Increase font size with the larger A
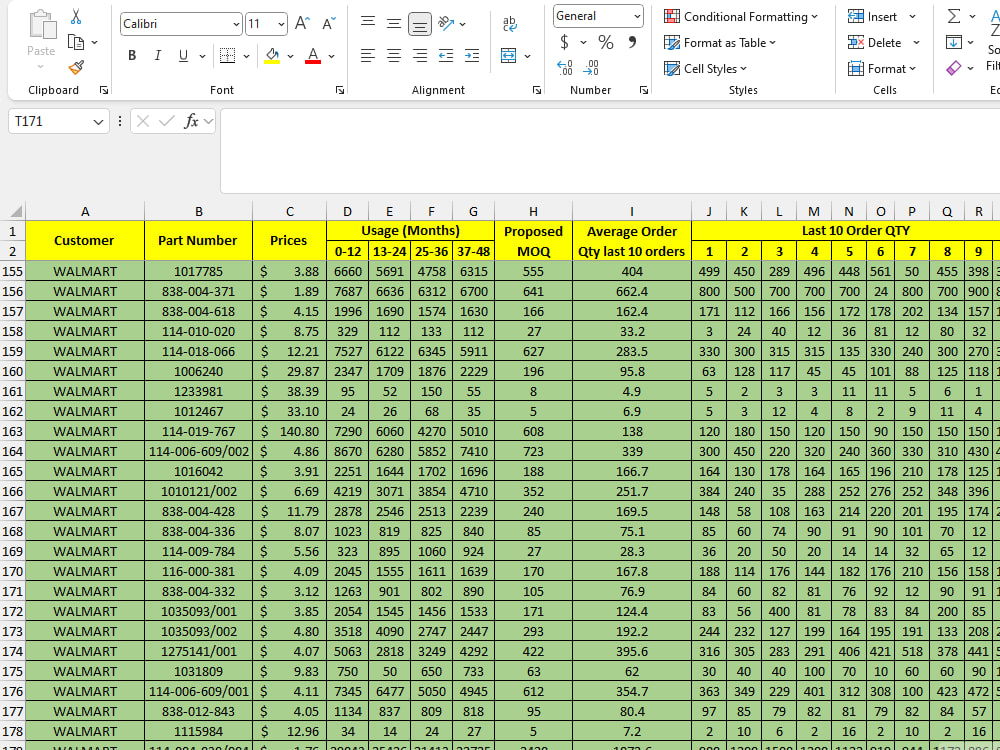1000x750 pixels. pyautogui.click(x=302, y=24)
